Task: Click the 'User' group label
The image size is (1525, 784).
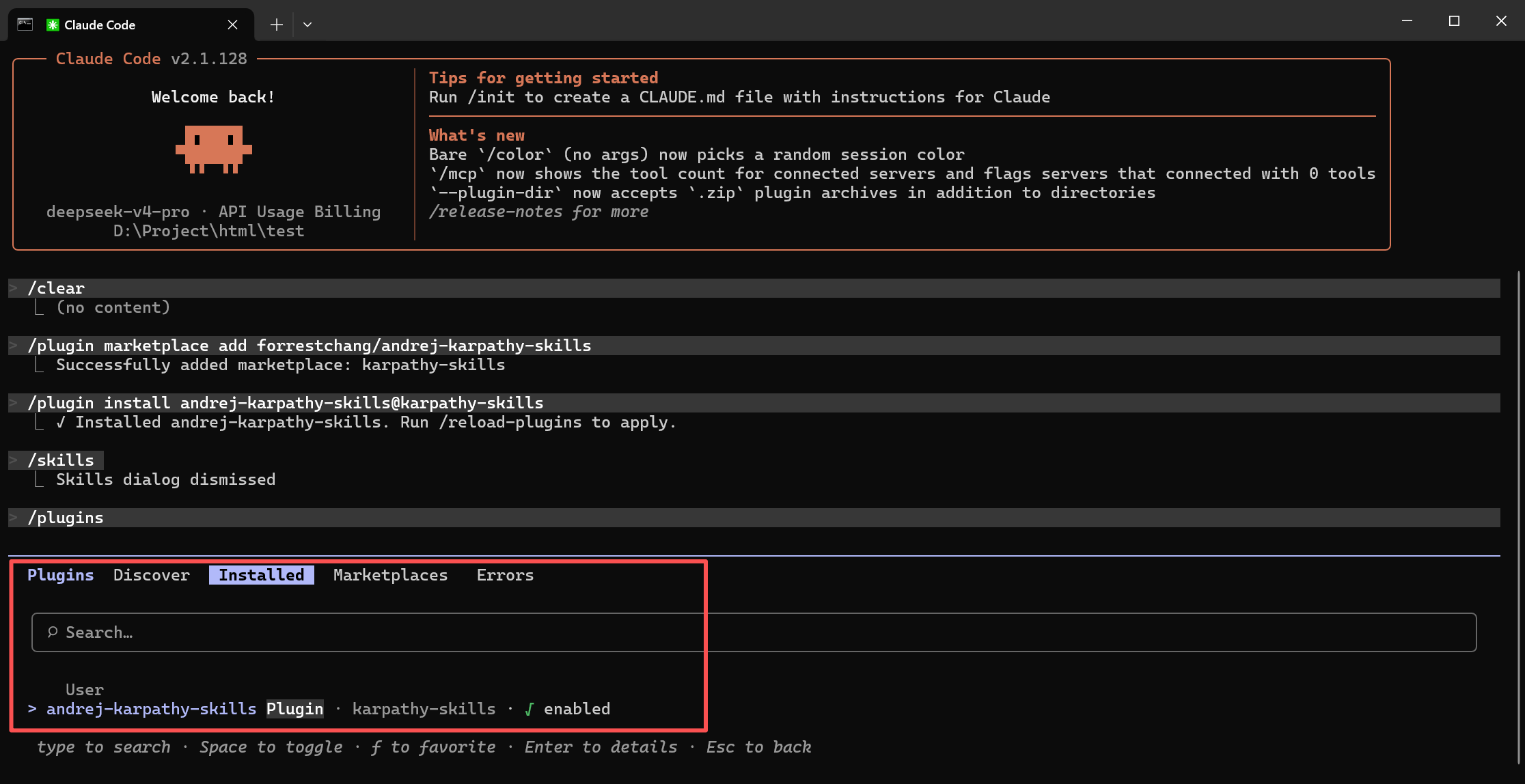Action: [x=85, y=690]
